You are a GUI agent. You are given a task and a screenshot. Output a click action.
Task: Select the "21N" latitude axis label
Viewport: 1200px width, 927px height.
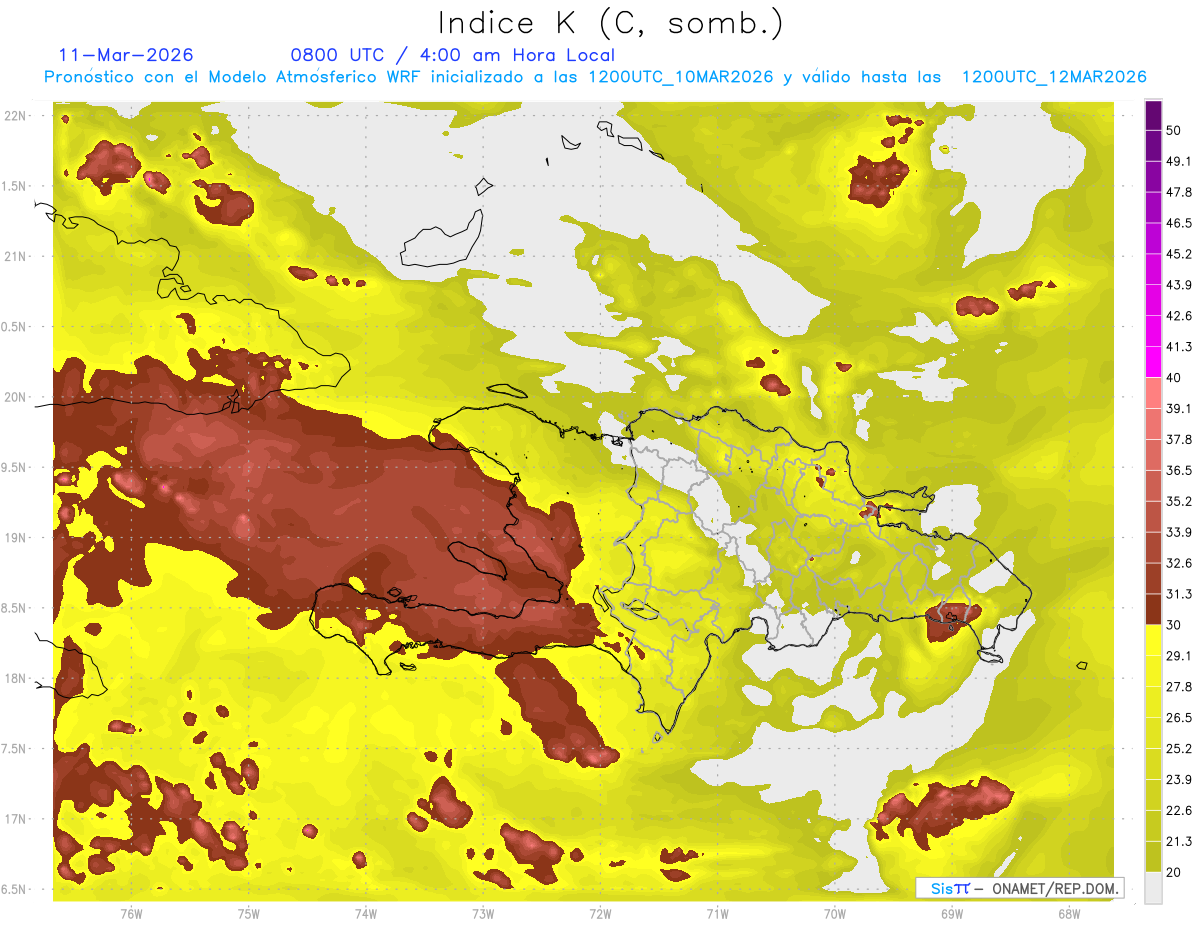pos(15,257)
